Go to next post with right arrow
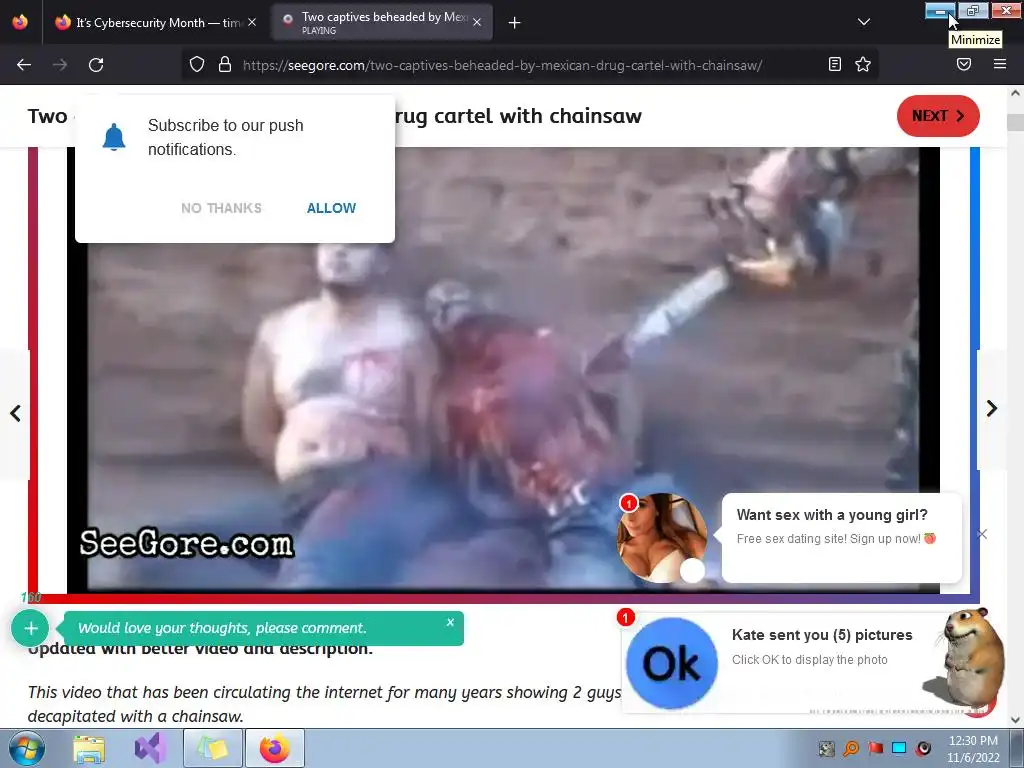The width and height of the screenshot is (1024, 768). pos(991,409)
